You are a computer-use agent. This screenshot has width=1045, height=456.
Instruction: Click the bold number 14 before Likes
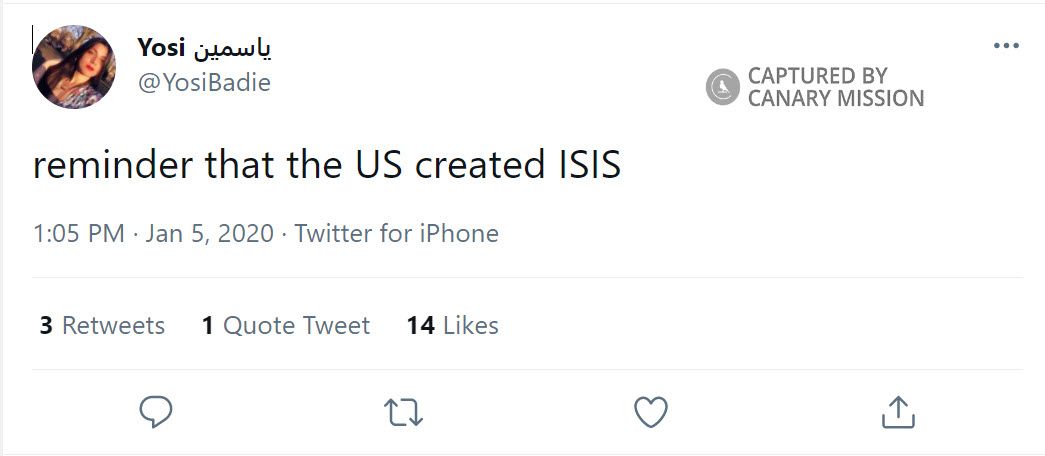(420, 325)
